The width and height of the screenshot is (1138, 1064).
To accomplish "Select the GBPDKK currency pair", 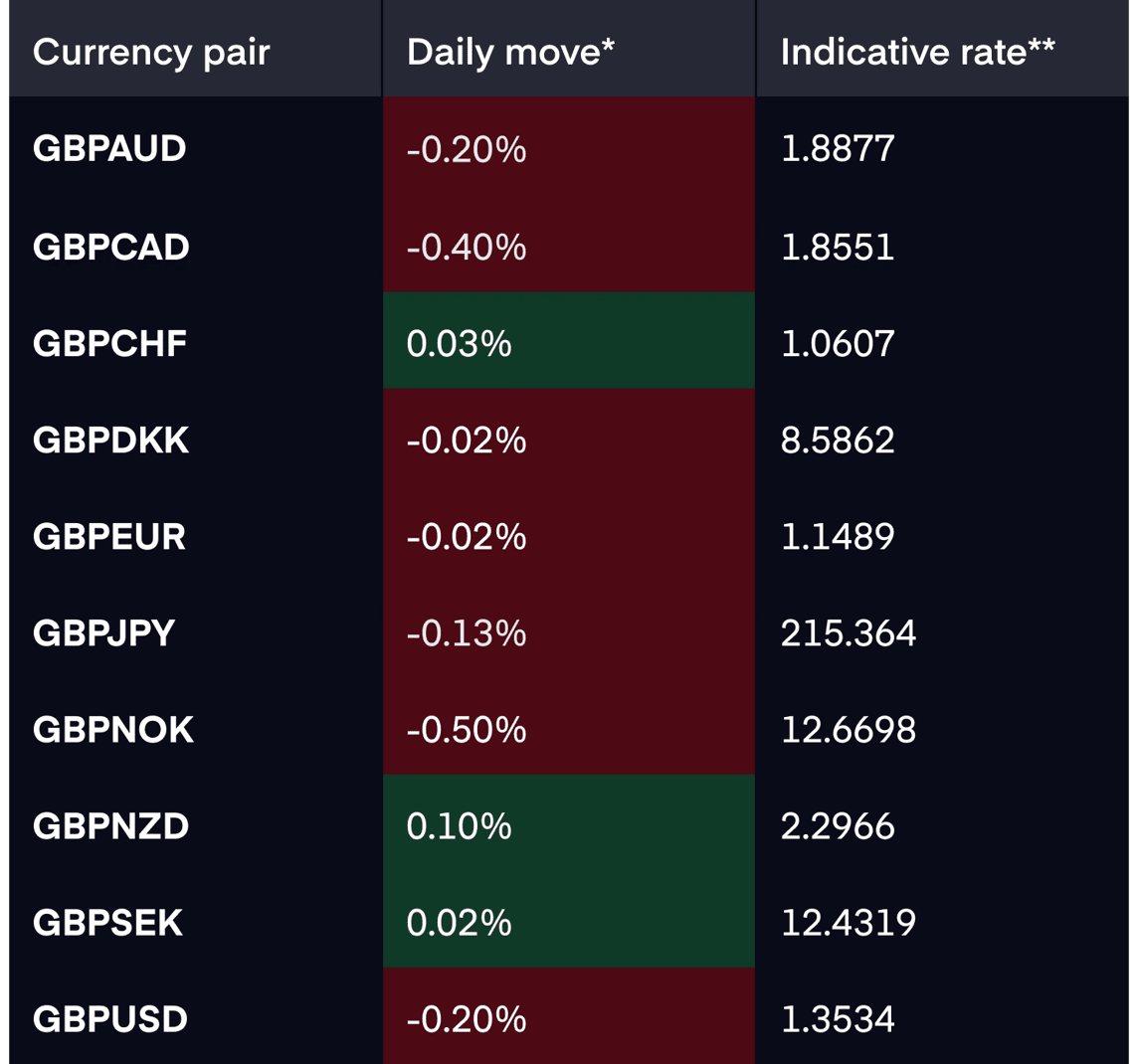I will 111,441.
